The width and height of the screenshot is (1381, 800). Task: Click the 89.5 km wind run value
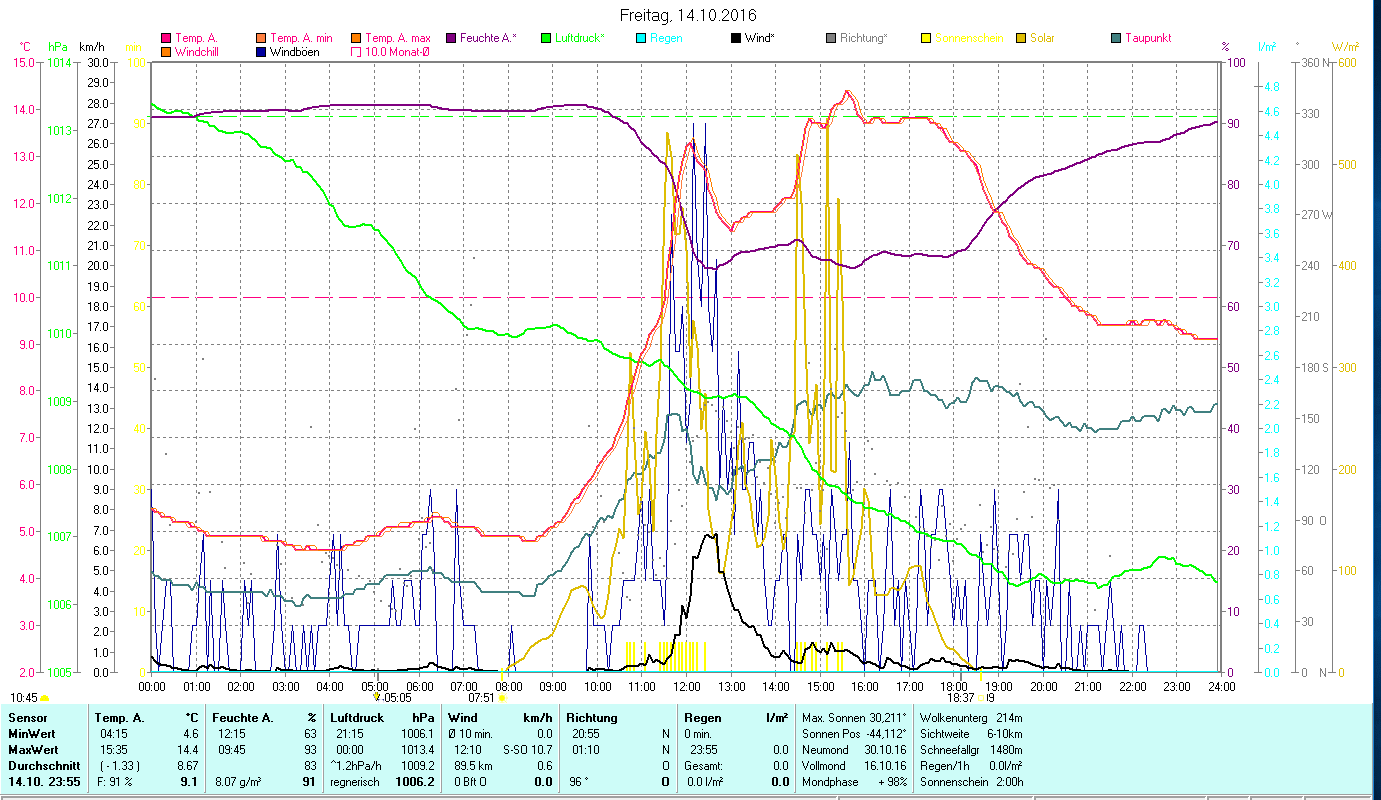471,765
